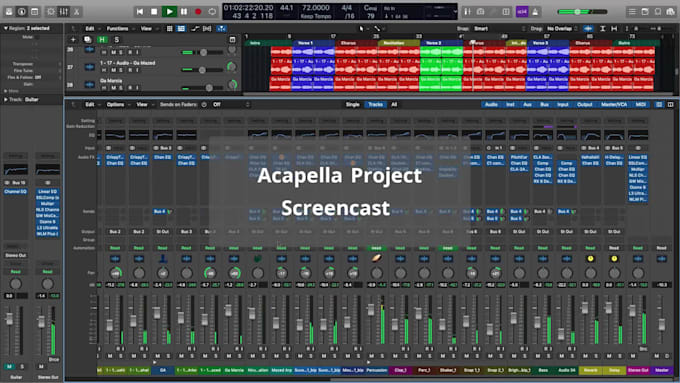Click the green Play button
The width and height of the screenshot is (680, 383).
point(169,12)
